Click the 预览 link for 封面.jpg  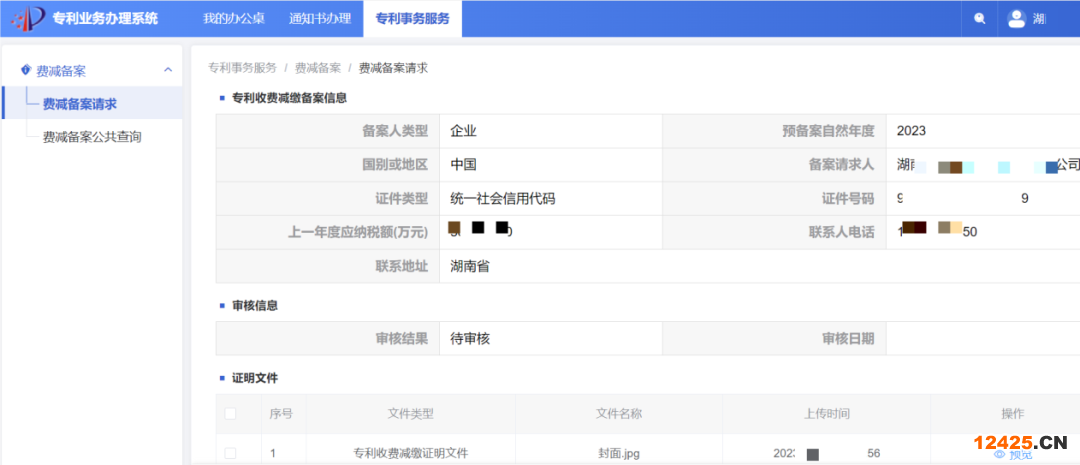(x=1021, y=455)
